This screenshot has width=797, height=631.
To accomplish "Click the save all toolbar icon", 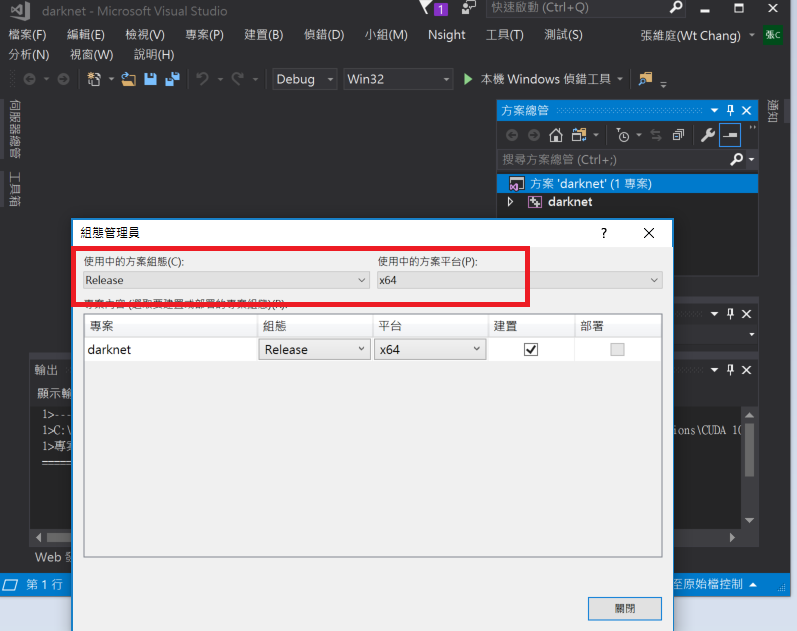I will click(173, 79).
